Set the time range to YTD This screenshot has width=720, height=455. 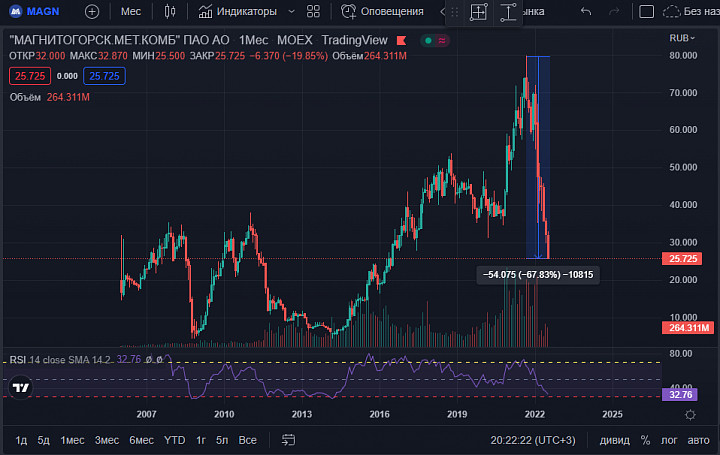174,440
